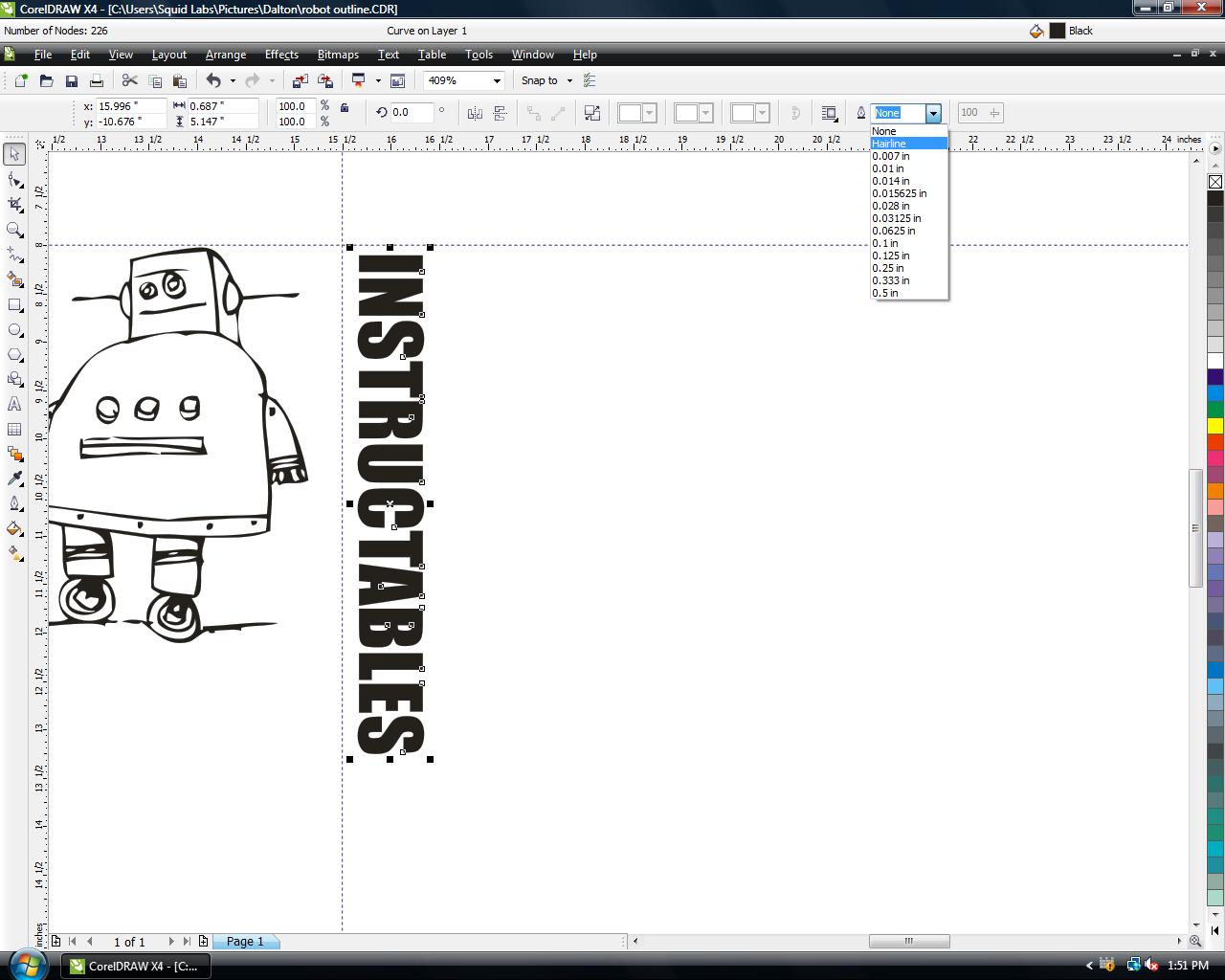The width and height of the screenshot is (1225, 980).
Task: Open the start arrowhead selector dropdown
Action: pyautogui.click(x=637, y=113)
